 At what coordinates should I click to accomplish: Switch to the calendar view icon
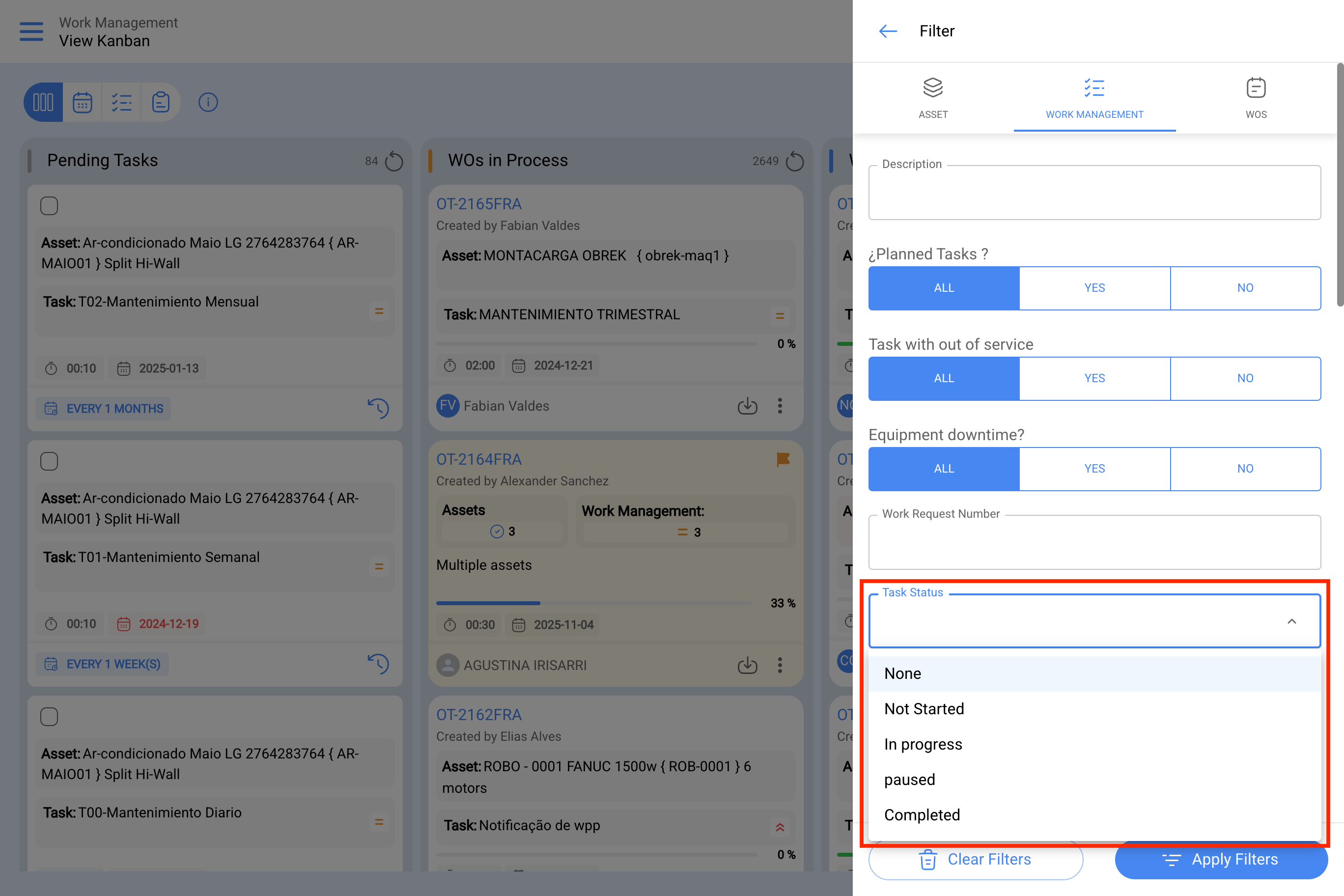tap(83, 102)
